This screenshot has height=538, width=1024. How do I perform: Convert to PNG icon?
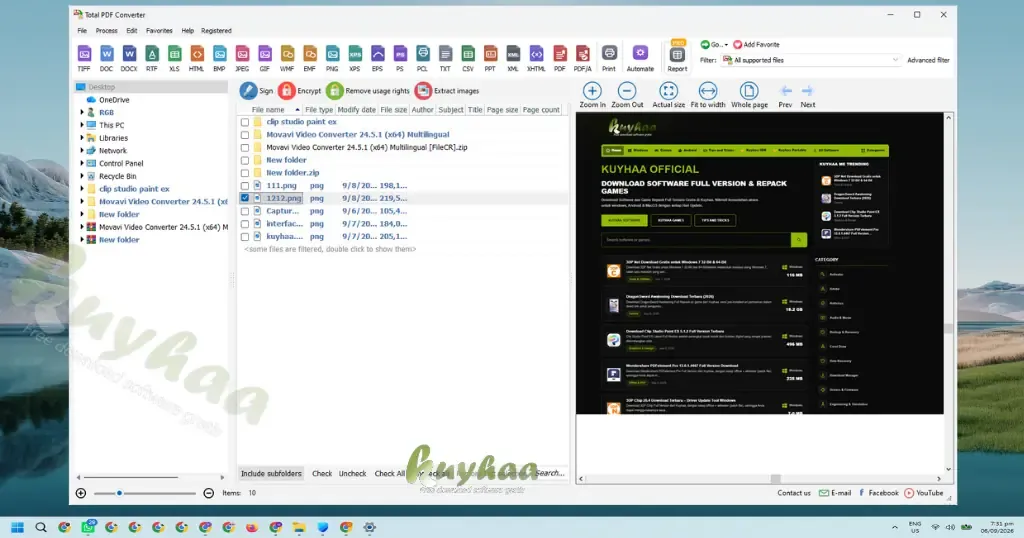(332, 54)
